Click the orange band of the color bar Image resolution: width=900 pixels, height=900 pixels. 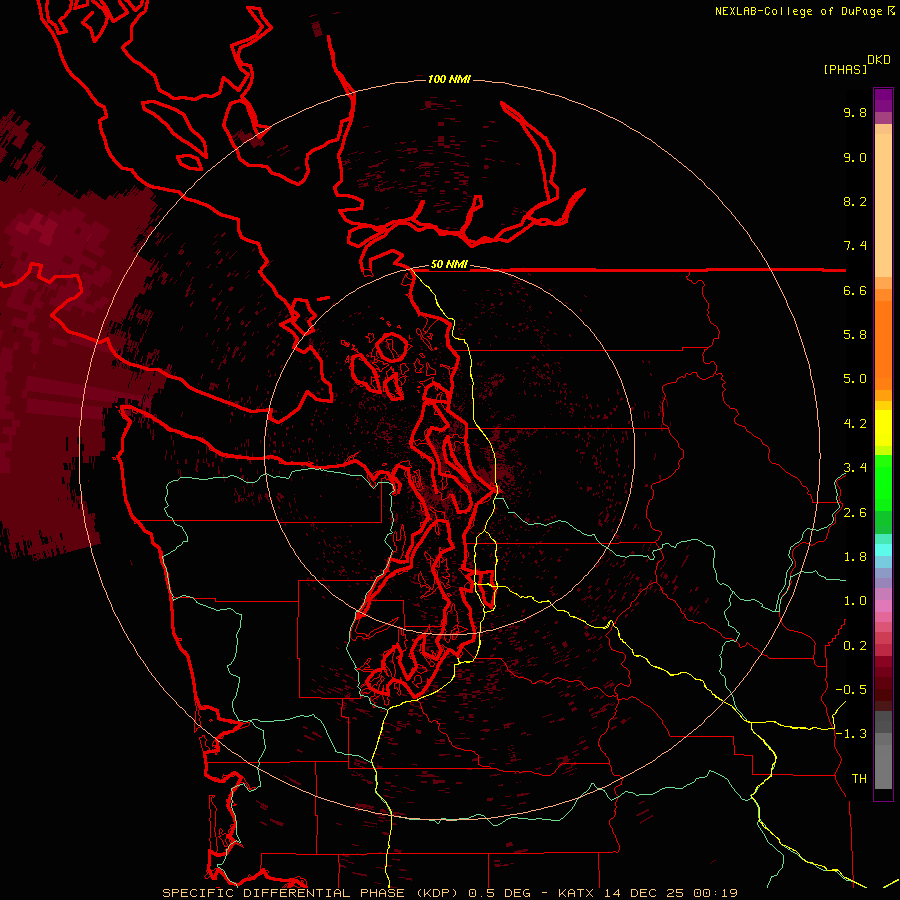pos(883,344)
